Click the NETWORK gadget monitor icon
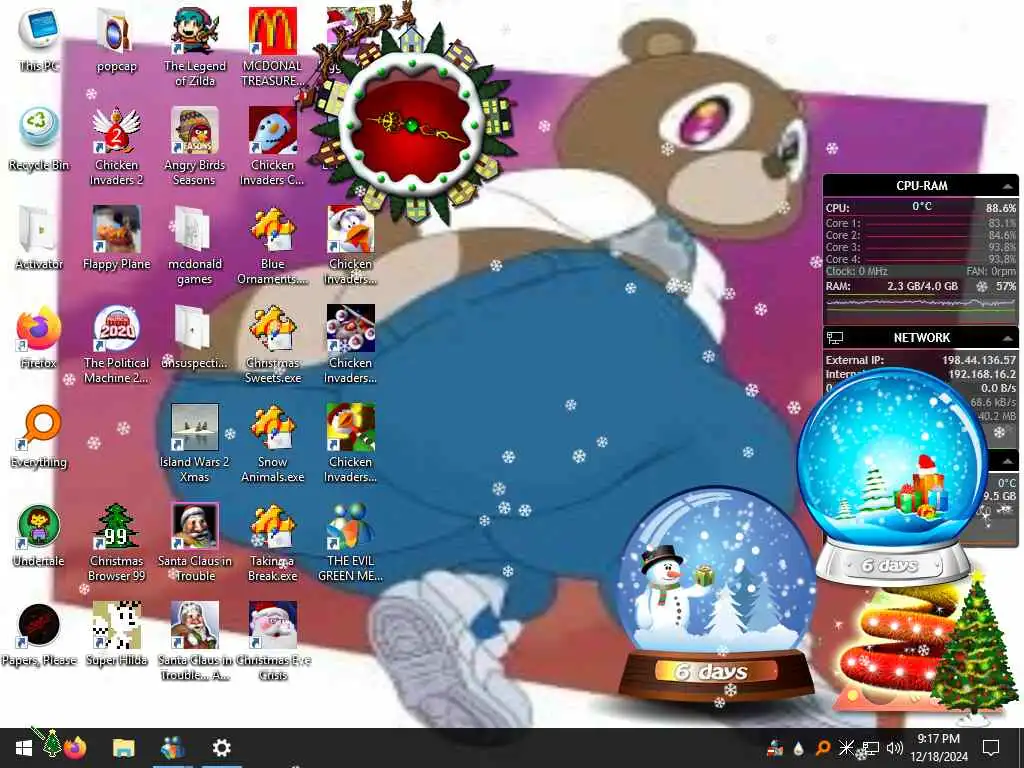This screenshot has width=1024, height=768. 835,338
